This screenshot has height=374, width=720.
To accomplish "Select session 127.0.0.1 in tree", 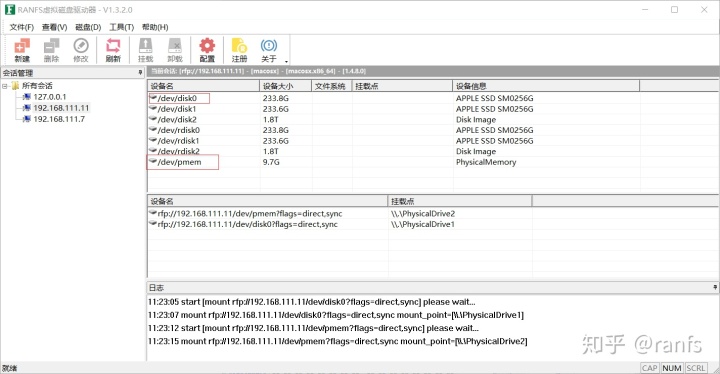I will coord(50,97).
